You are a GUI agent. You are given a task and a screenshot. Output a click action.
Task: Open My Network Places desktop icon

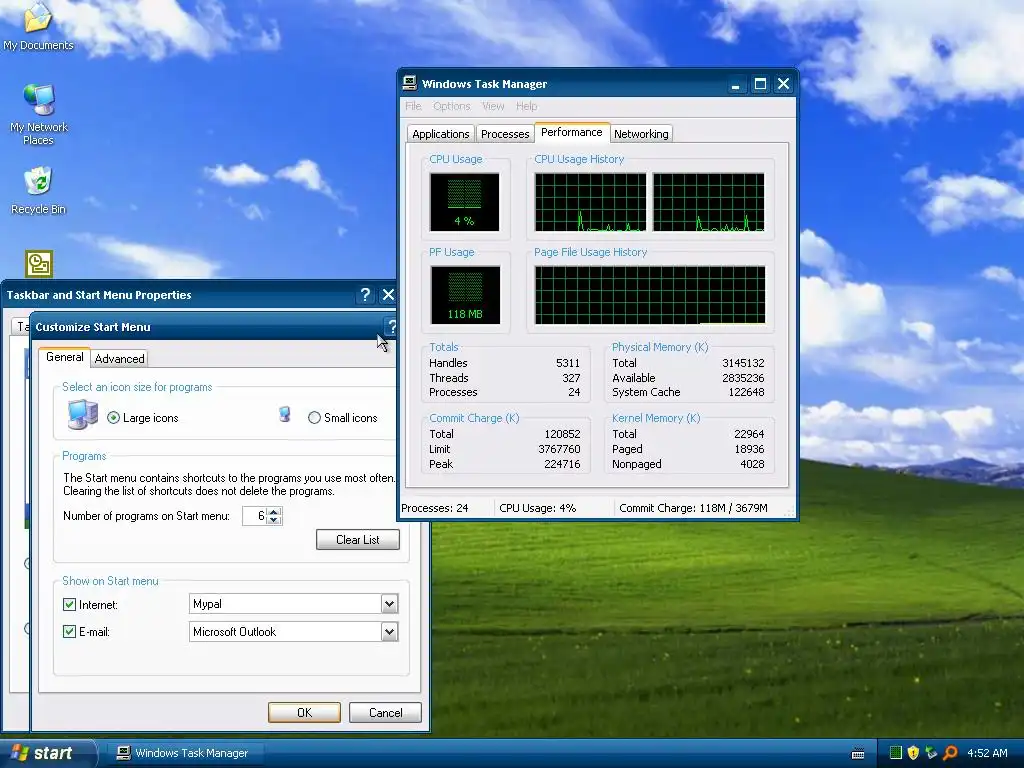pos(39,114)
